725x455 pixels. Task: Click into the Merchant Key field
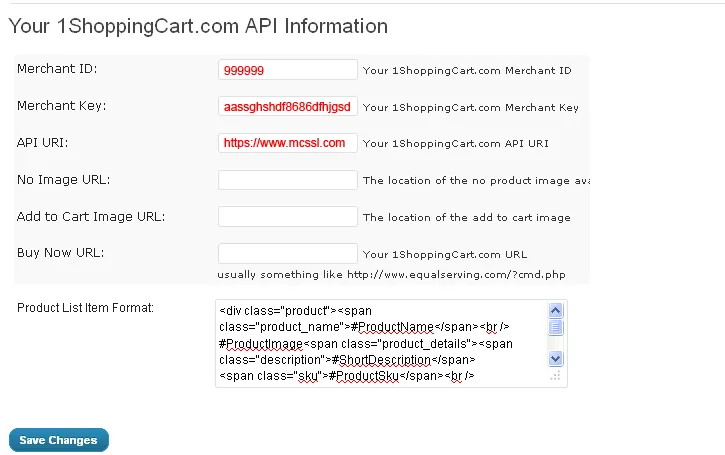click(x=288, y=106)
